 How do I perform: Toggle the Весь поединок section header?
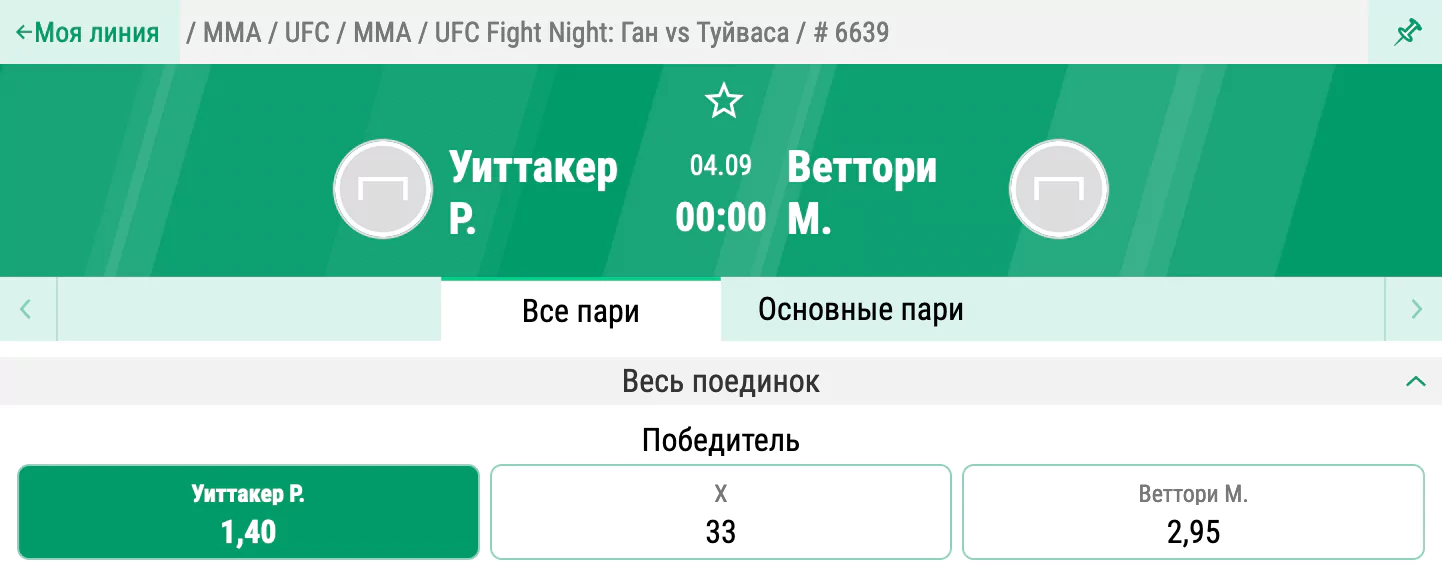(721, 381)
